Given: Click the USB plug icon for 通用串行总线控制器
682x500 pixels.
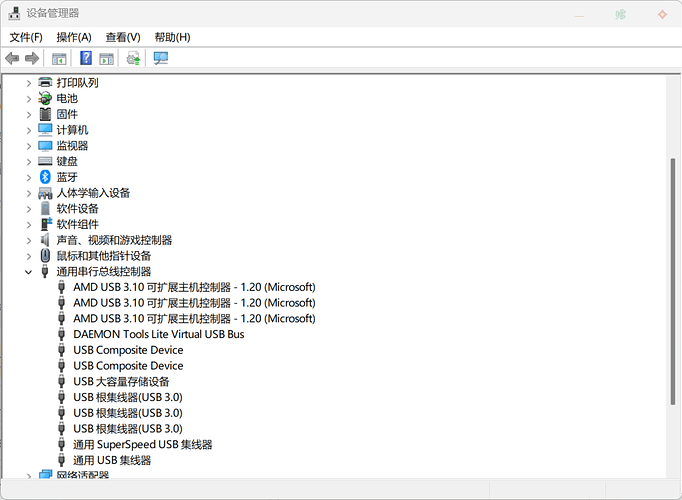Looking at the screenshot, I should tap(45, 271).
